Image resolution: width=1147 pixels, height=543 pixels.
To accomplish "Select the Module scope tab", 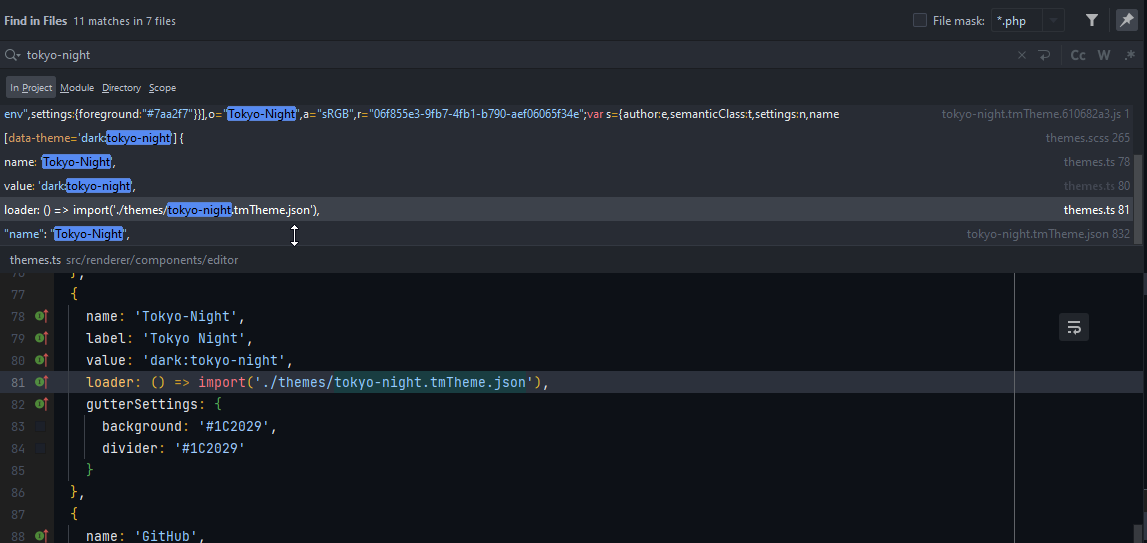I will pyautogui.click(x=77, y=88).
